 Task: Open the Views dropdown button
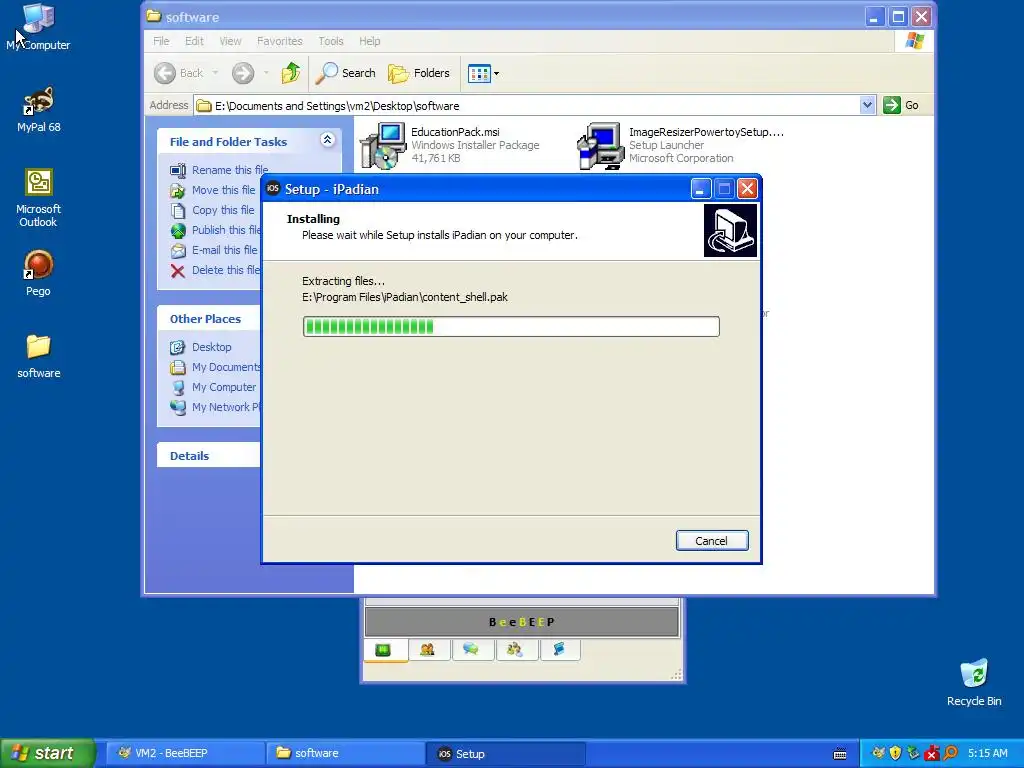click(x=483, y=73)
